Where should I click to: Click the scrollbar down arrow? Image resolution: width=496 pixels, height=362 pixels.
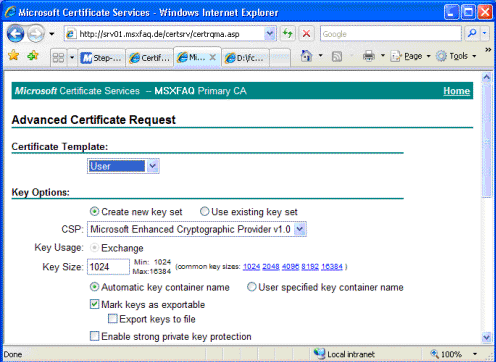coord(487,337)
